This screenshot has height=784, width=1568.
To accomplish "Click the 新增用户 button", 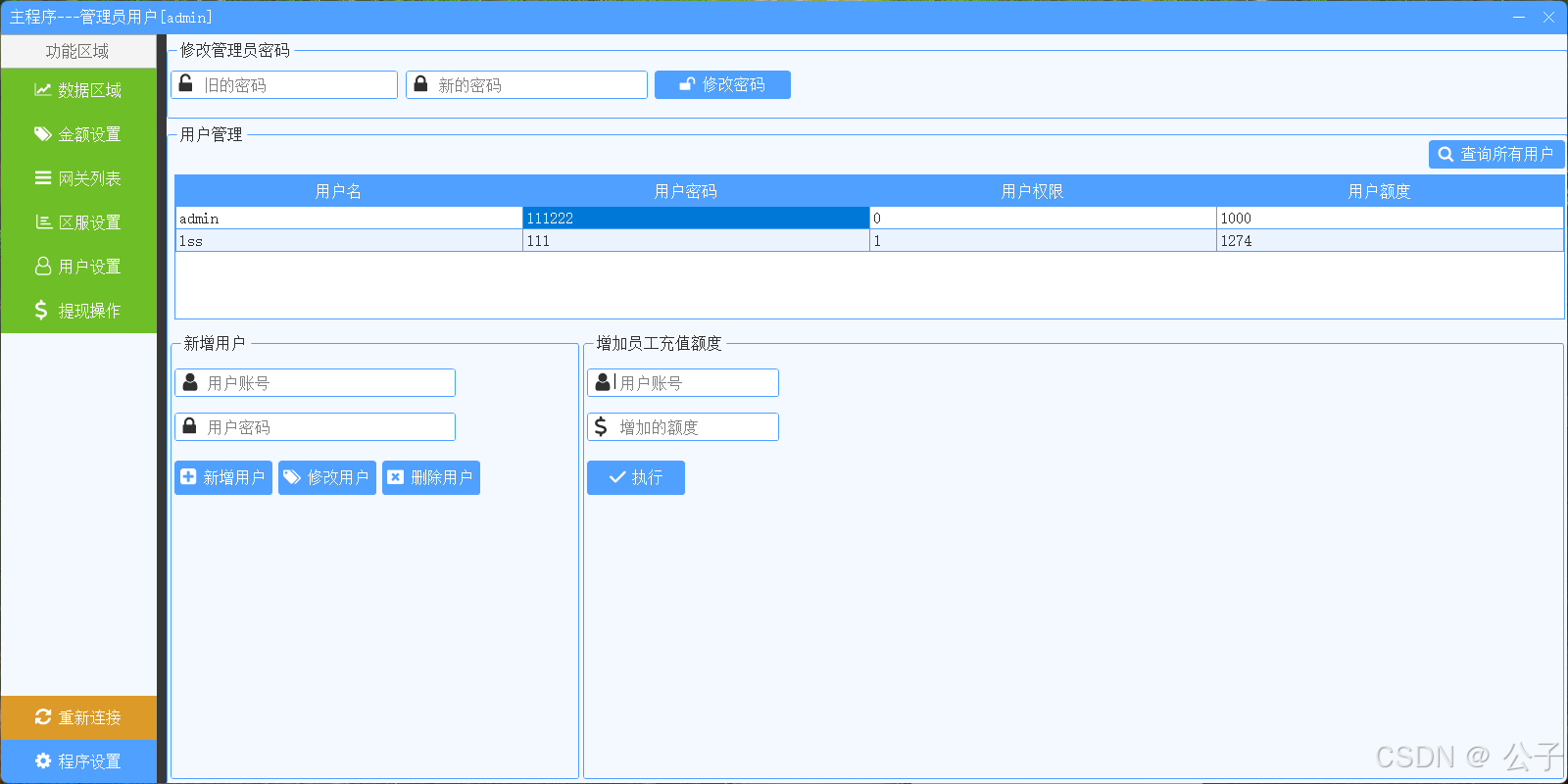I will click(x=223, y=477).
